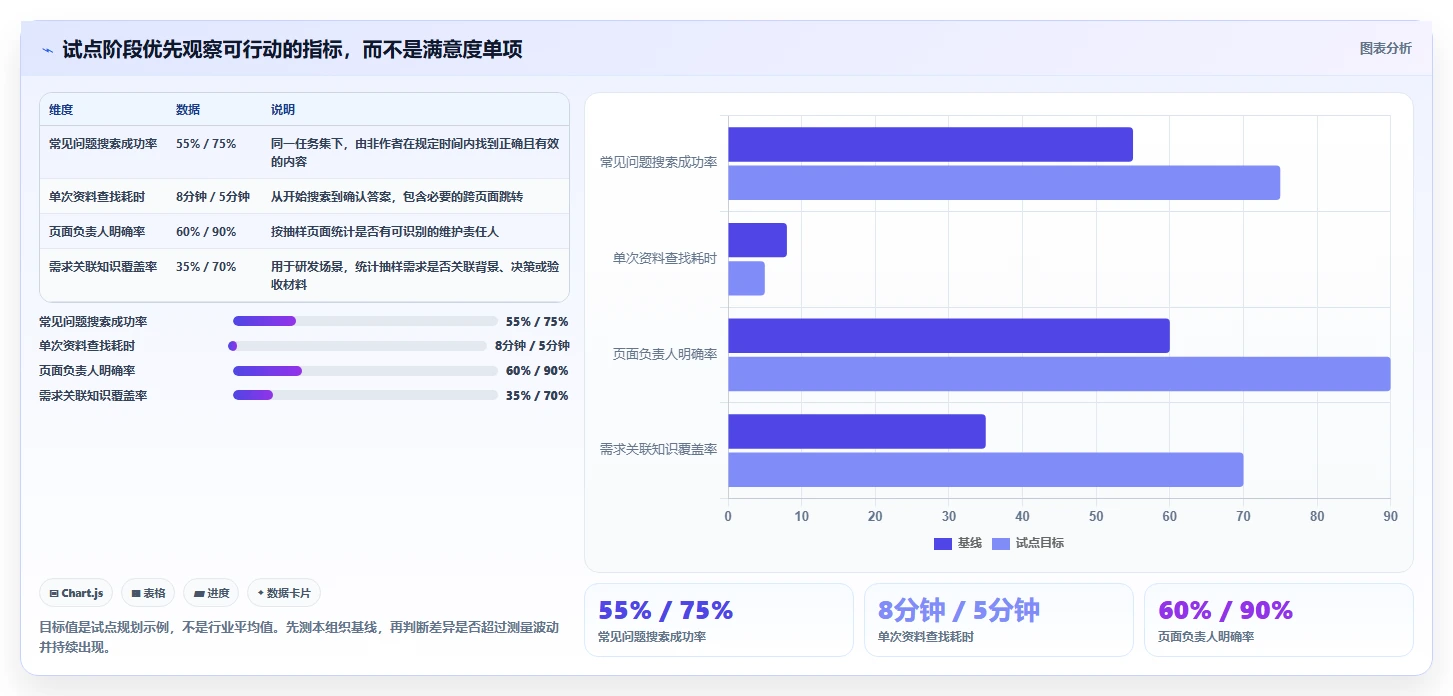Viewport: 1453px width, 696px height.
Task: Click the 基线 bar for 页面负责人明确率 in the chart
Action: point(949,336)
